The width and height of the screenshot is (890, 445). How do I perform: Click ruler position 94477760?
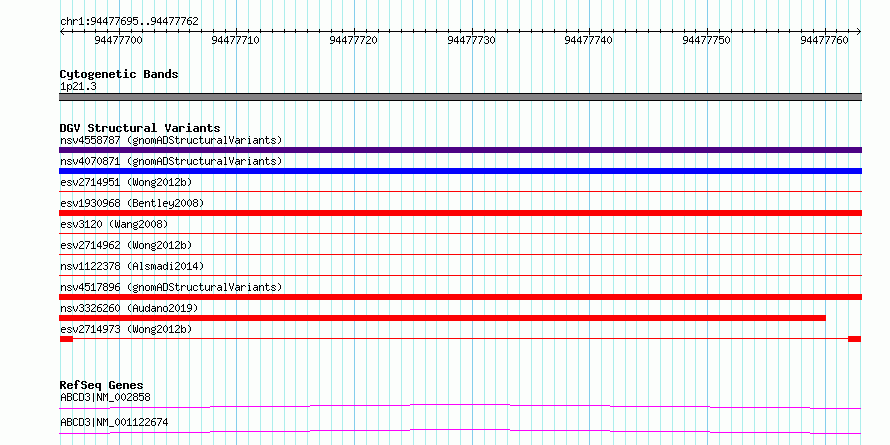[825, 40]
